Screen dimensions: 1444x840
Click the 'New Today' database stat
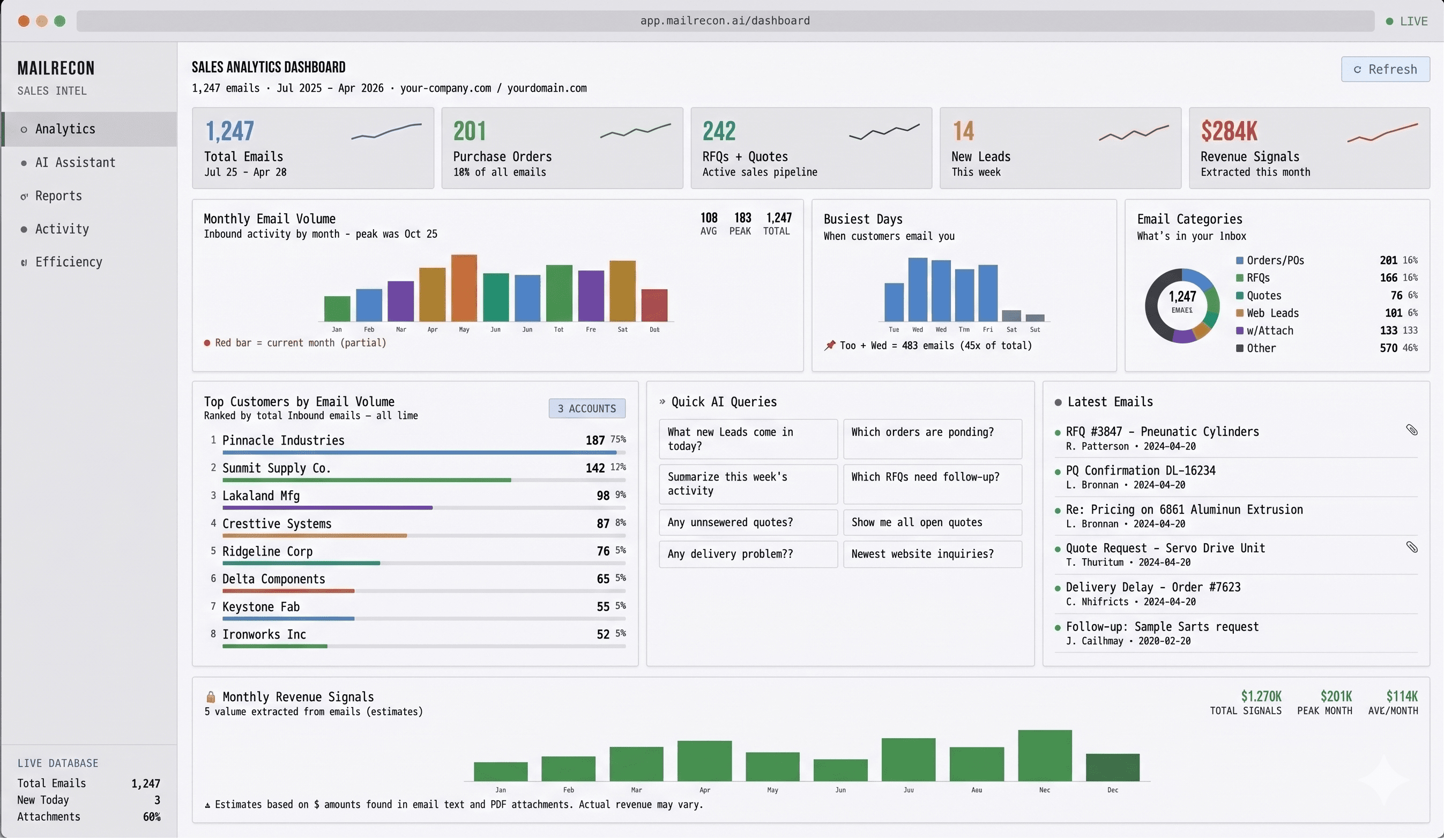pos(89,801)
